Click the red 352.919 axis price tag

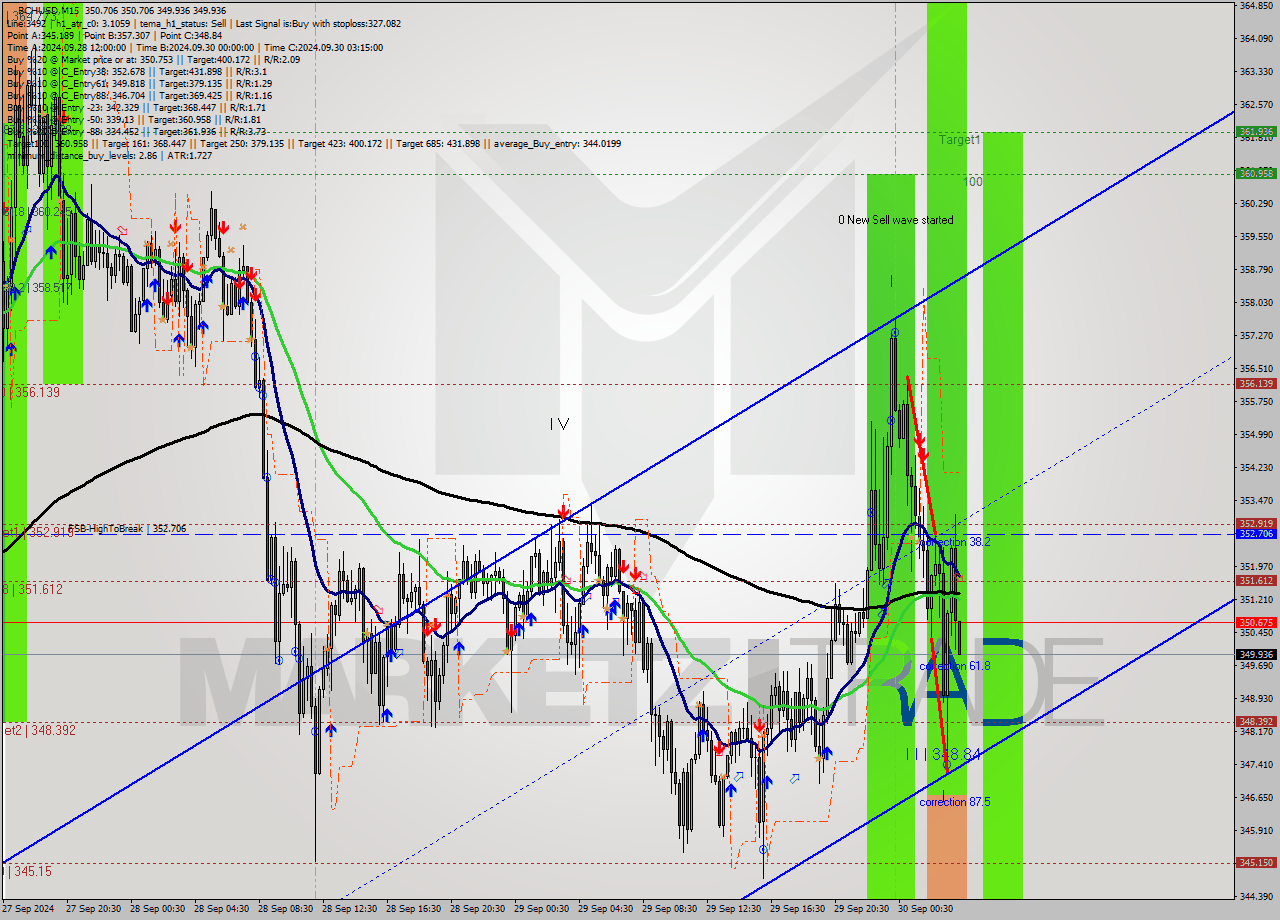(x=1256, y=523)
